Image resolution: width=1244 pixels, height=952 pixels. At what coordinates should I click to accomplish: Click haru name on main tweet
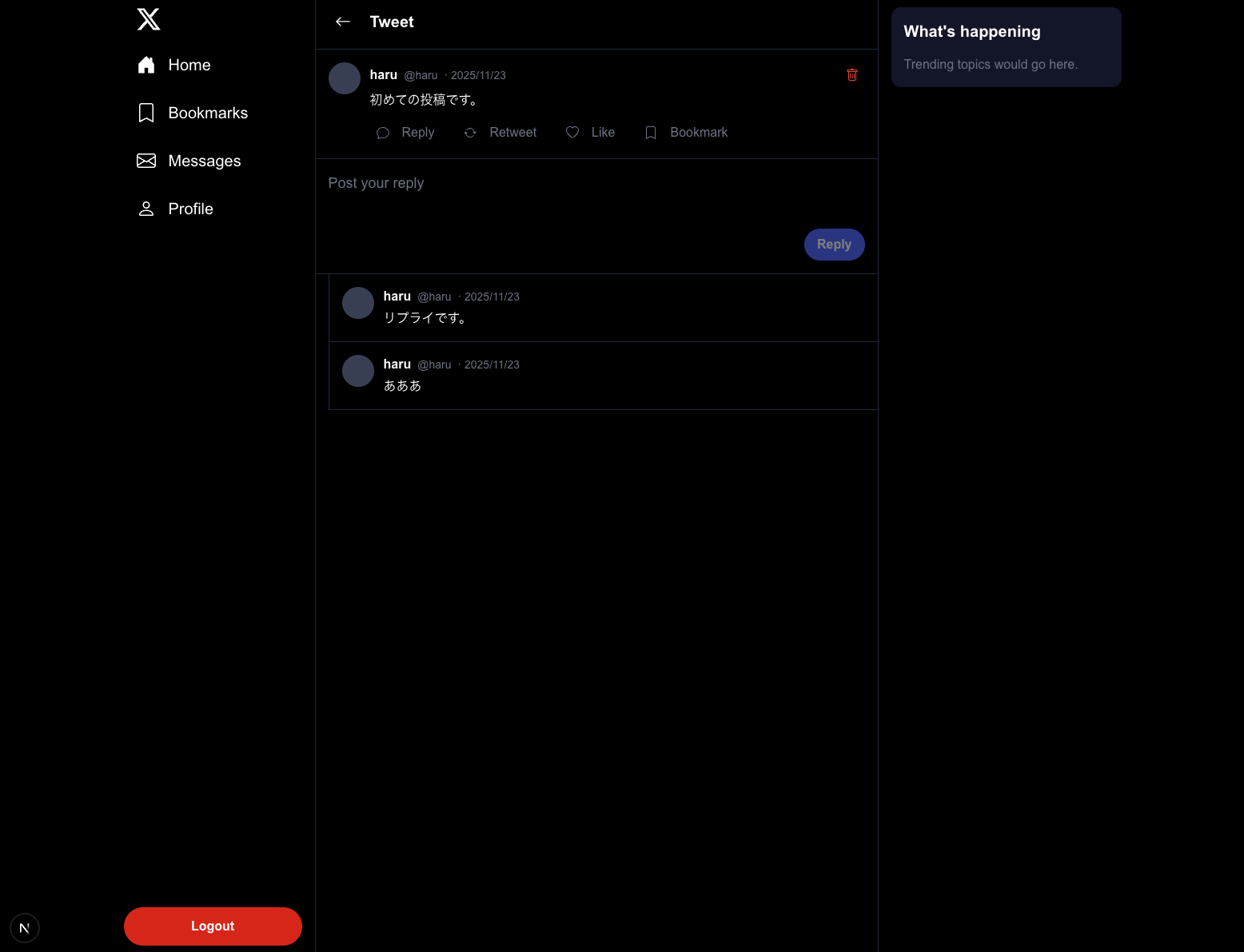click(x=384, y=74)
